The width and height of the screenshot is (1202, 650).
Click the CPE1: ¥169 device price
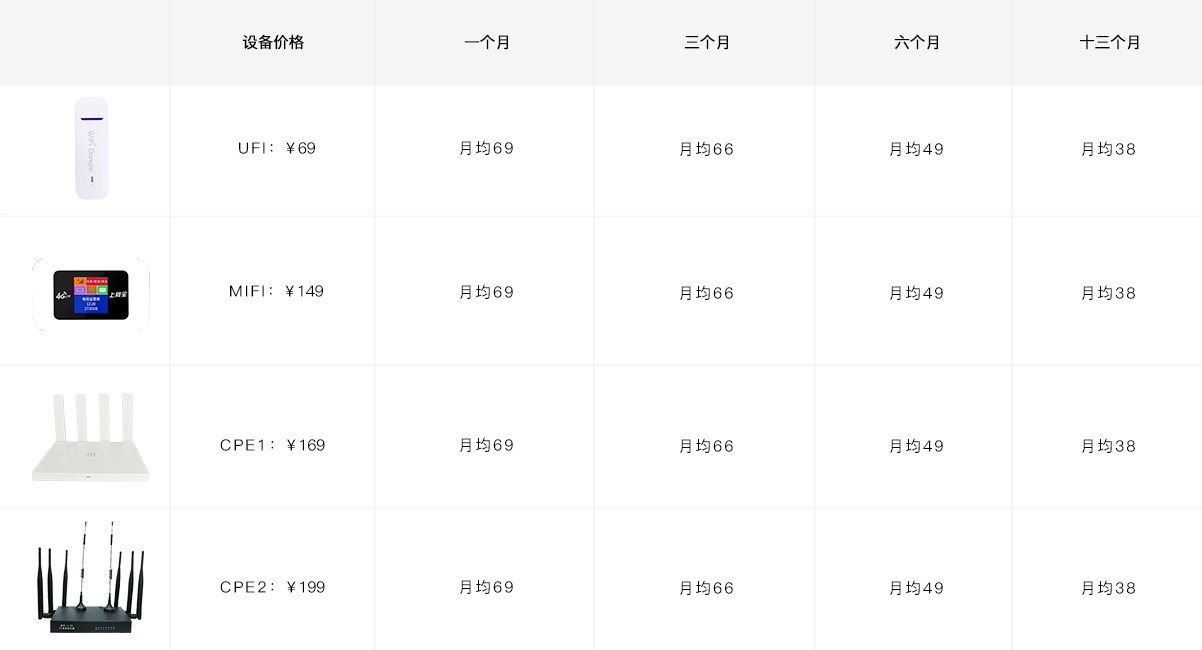click(273, 445)
